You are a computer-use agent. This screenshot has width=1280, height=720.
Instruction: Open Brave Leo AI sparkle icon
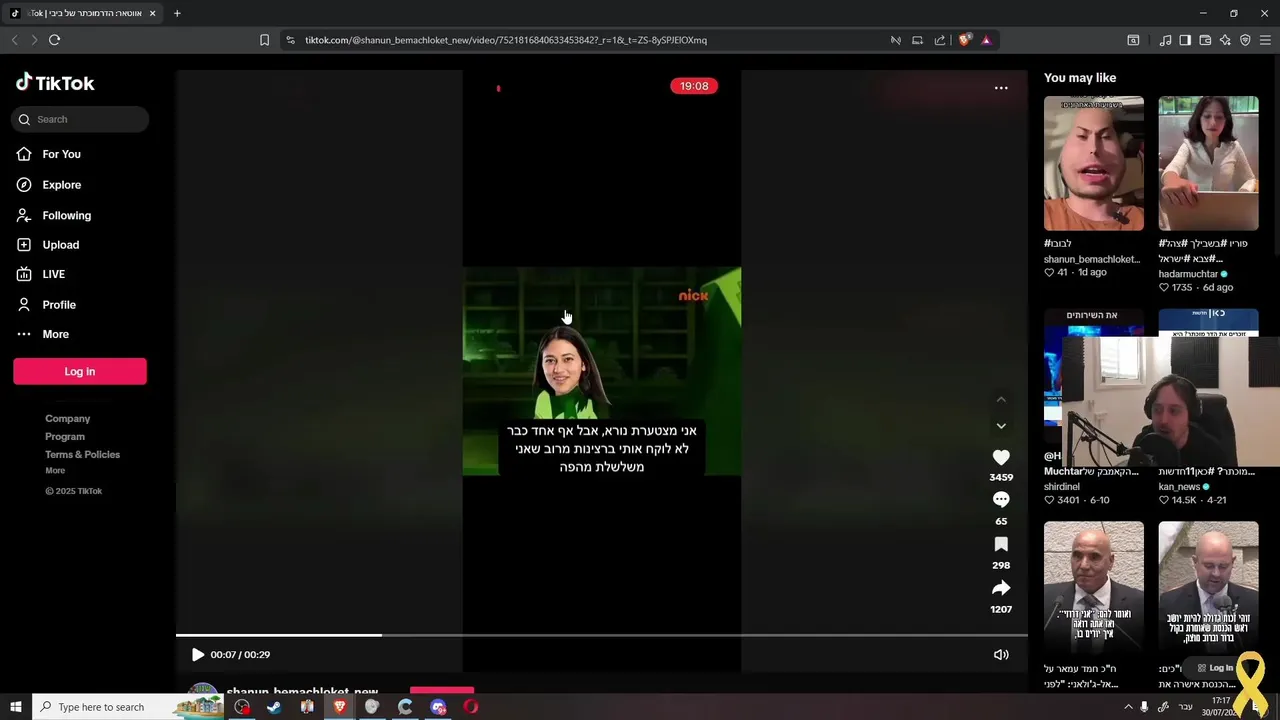(x=1225, y=40)
